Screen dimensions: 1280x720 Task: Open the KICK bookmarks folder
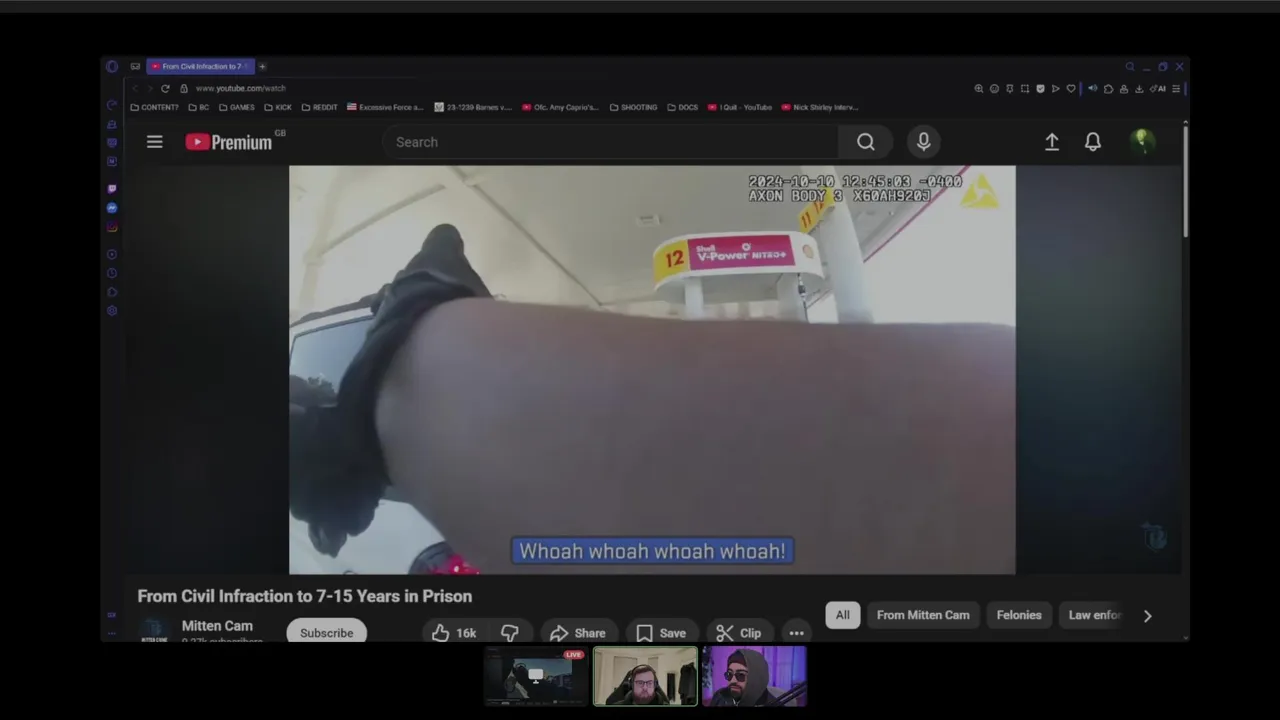[x=278, y=107]
